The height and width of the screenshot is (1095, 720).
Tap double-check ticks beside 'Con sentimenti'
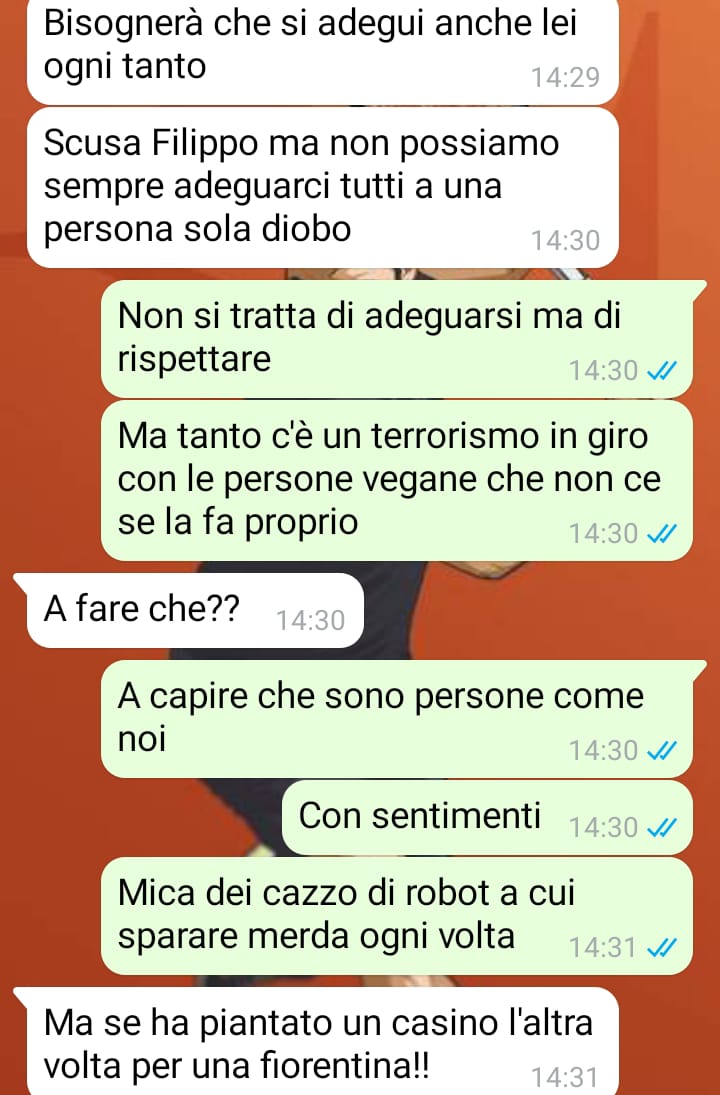coord(661,828)
